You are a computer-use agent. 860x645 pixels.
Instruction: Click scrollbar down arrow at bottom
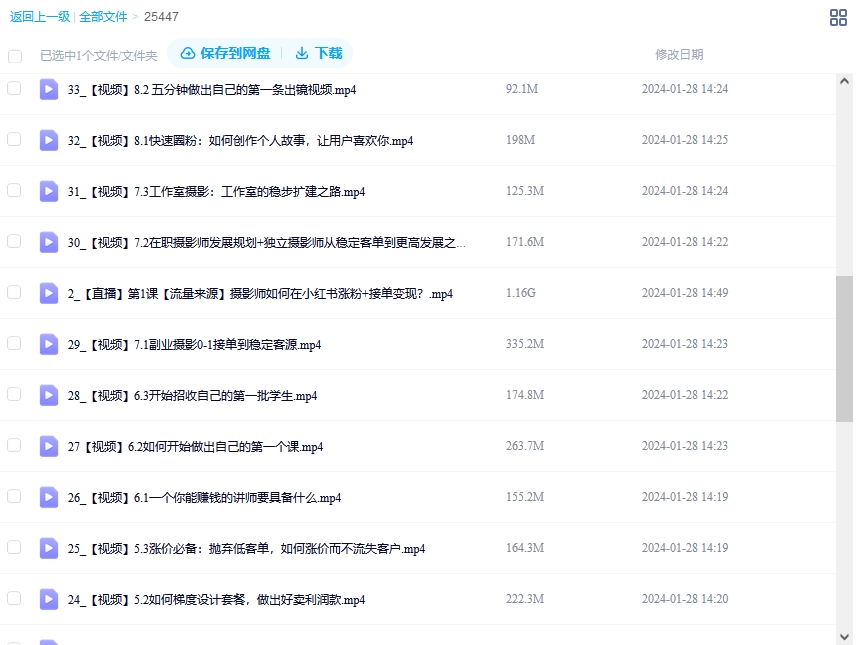coord(845,635)
